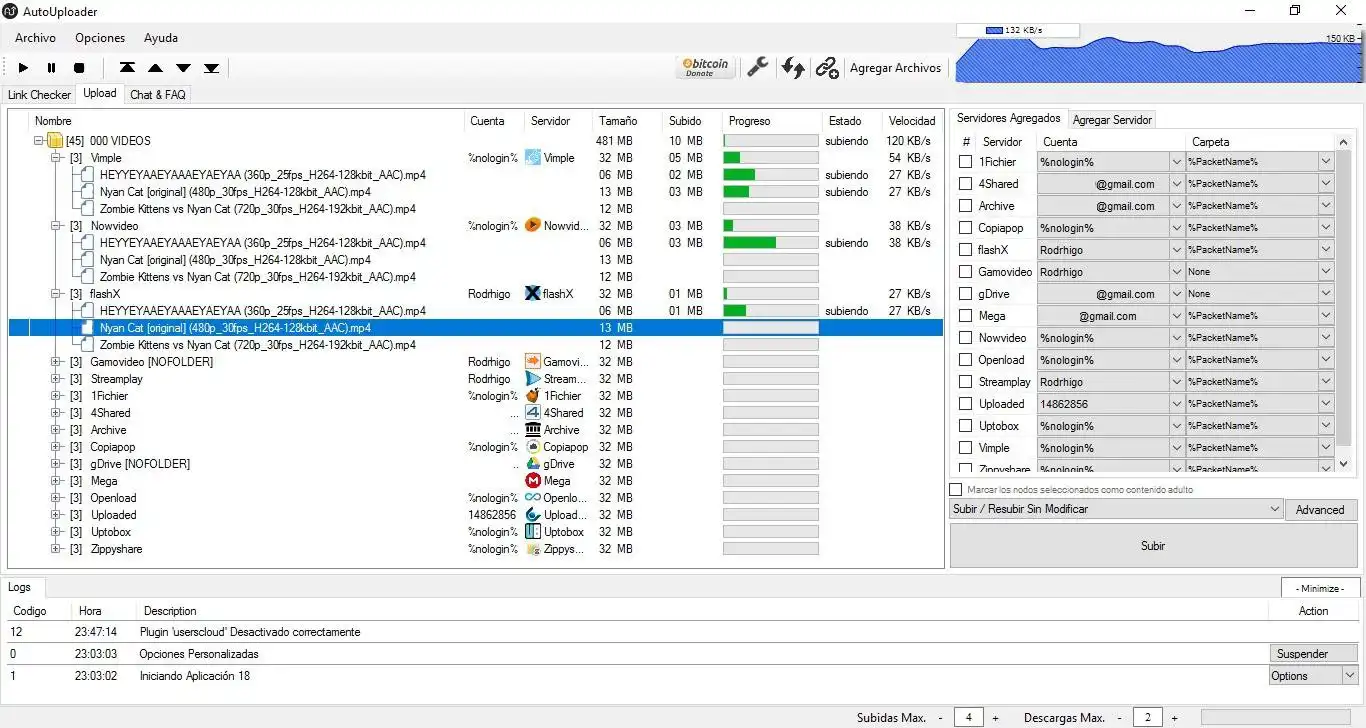Check the gDrive server checkbox
This screenshot has width=1366, height=728.
[x=966, y=294]
